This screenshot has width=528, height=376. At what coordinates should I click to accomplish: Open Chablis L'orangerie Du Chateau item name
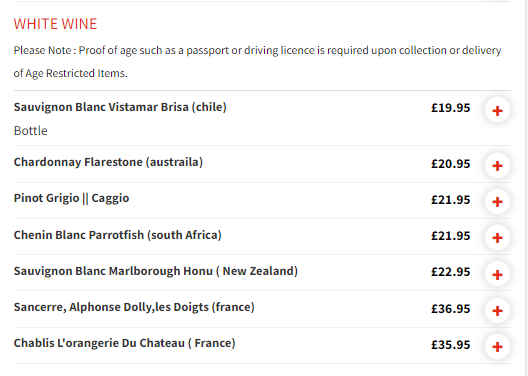124,343
